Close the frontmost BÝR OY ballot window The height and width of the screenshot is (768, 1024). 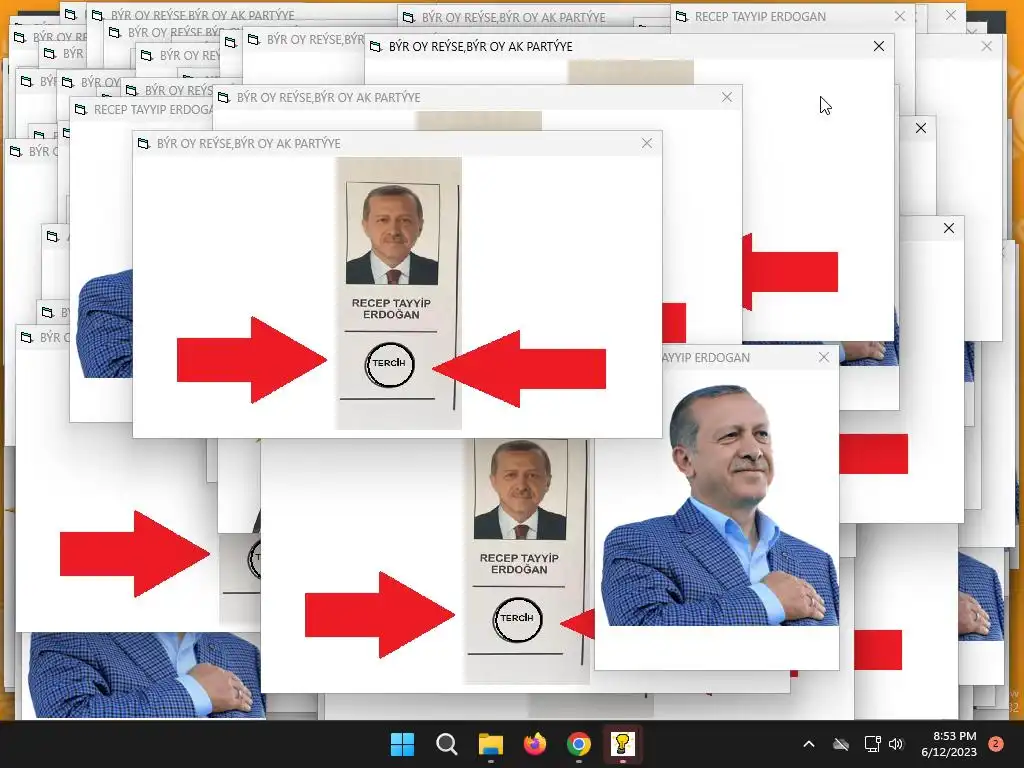tap(647, 143)
